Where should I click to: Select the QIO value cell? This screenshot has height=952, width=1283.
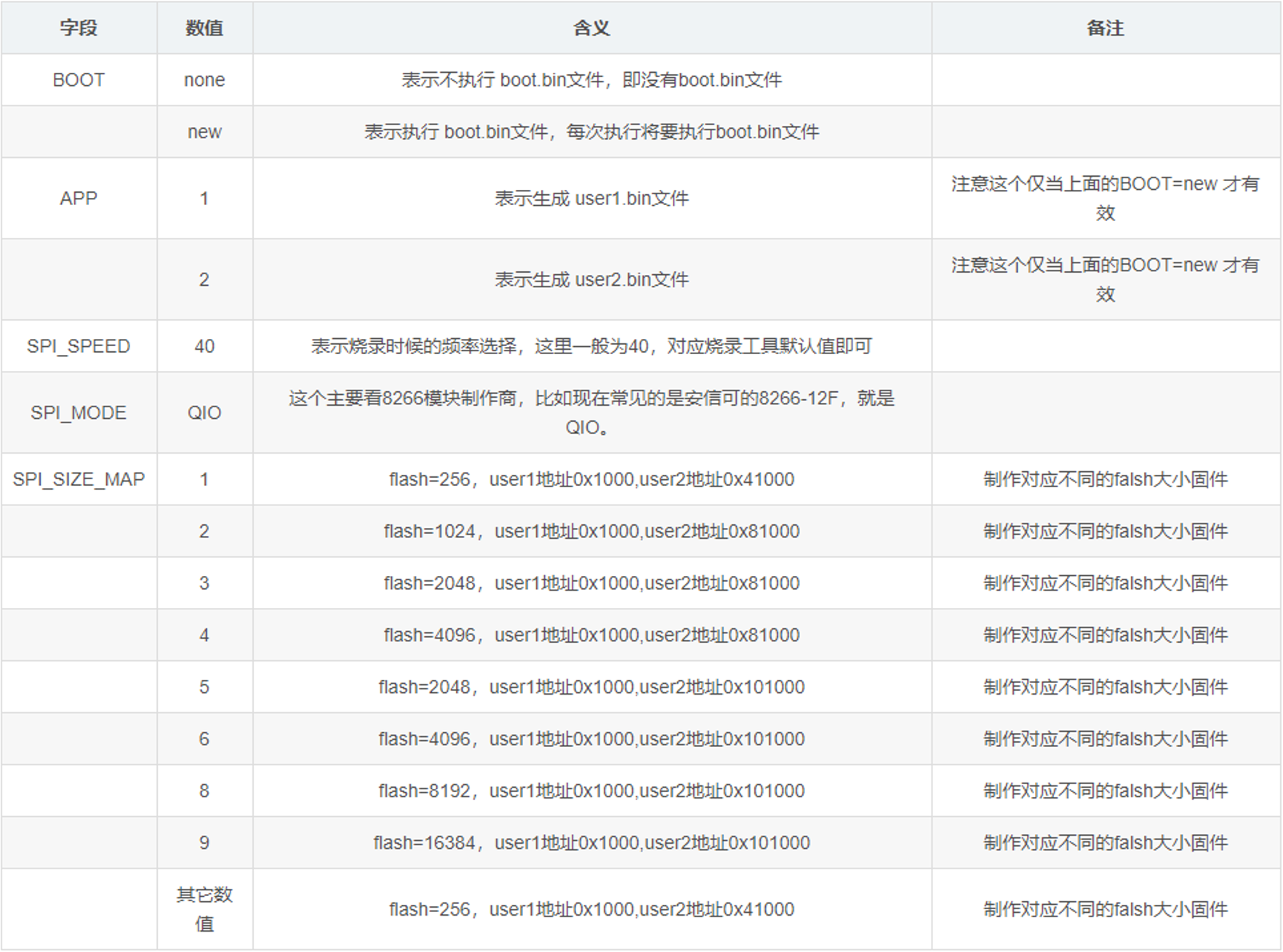[204, 412]
